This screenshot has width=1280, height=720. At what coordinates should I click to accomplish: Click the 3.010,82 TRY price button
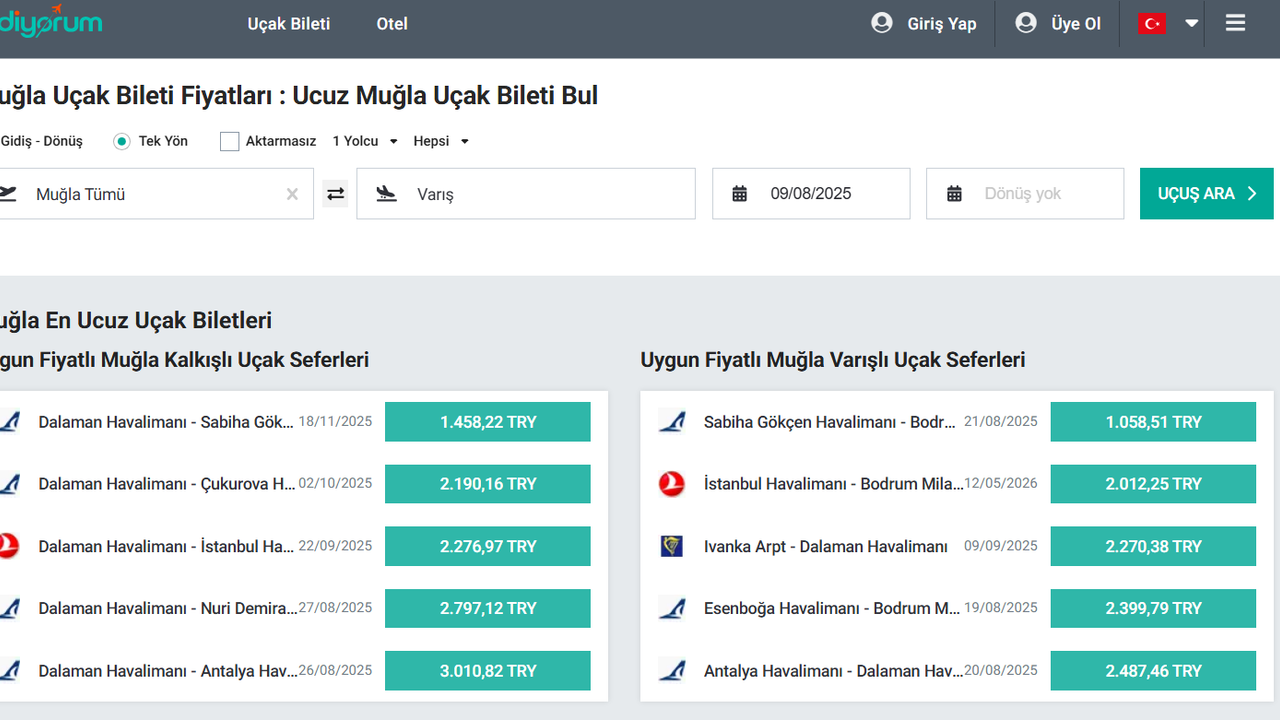(x=488, y=670)
